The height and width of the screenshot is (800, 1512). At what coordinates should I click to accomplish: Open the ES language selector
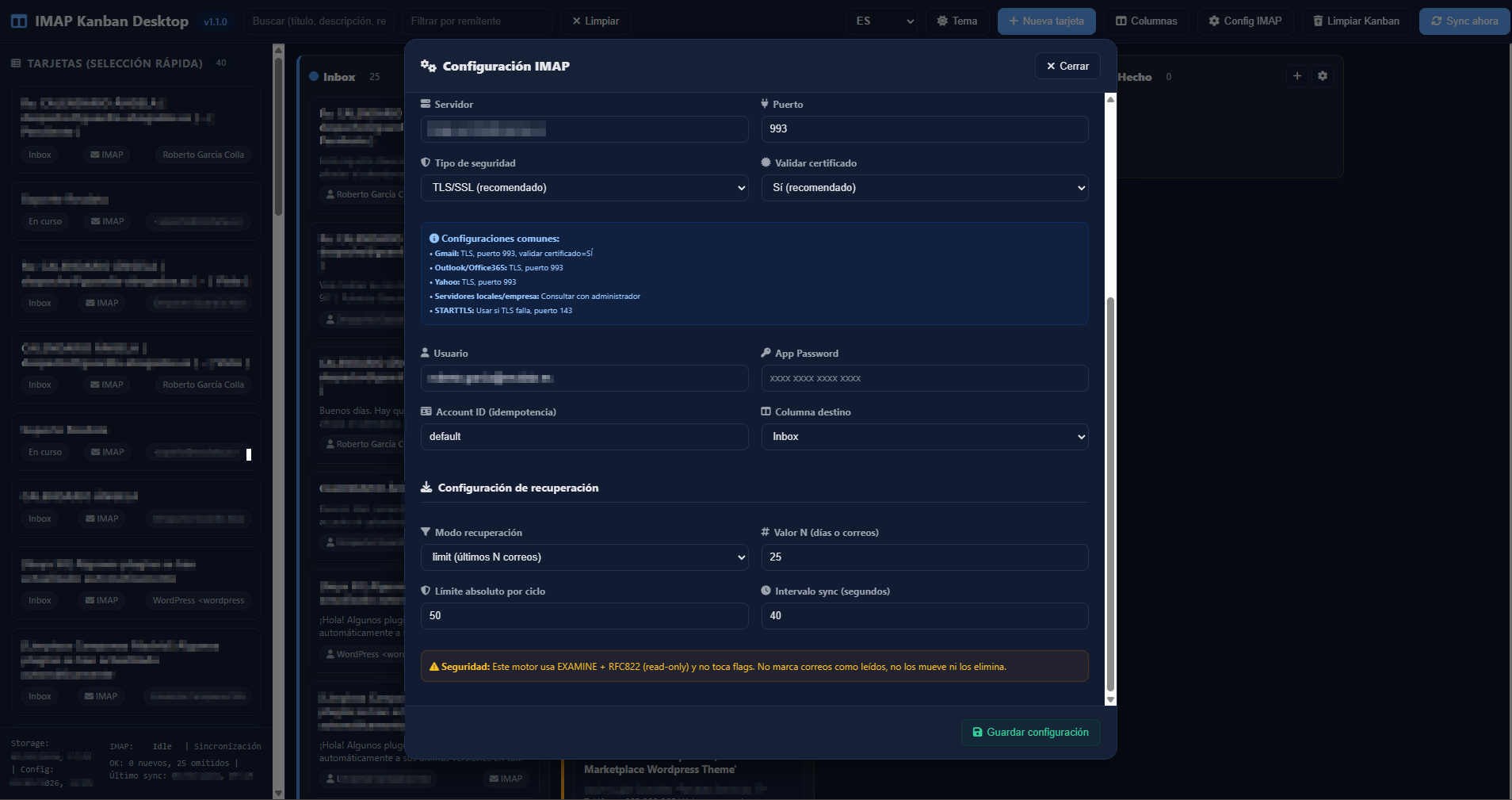pos(882,21)
